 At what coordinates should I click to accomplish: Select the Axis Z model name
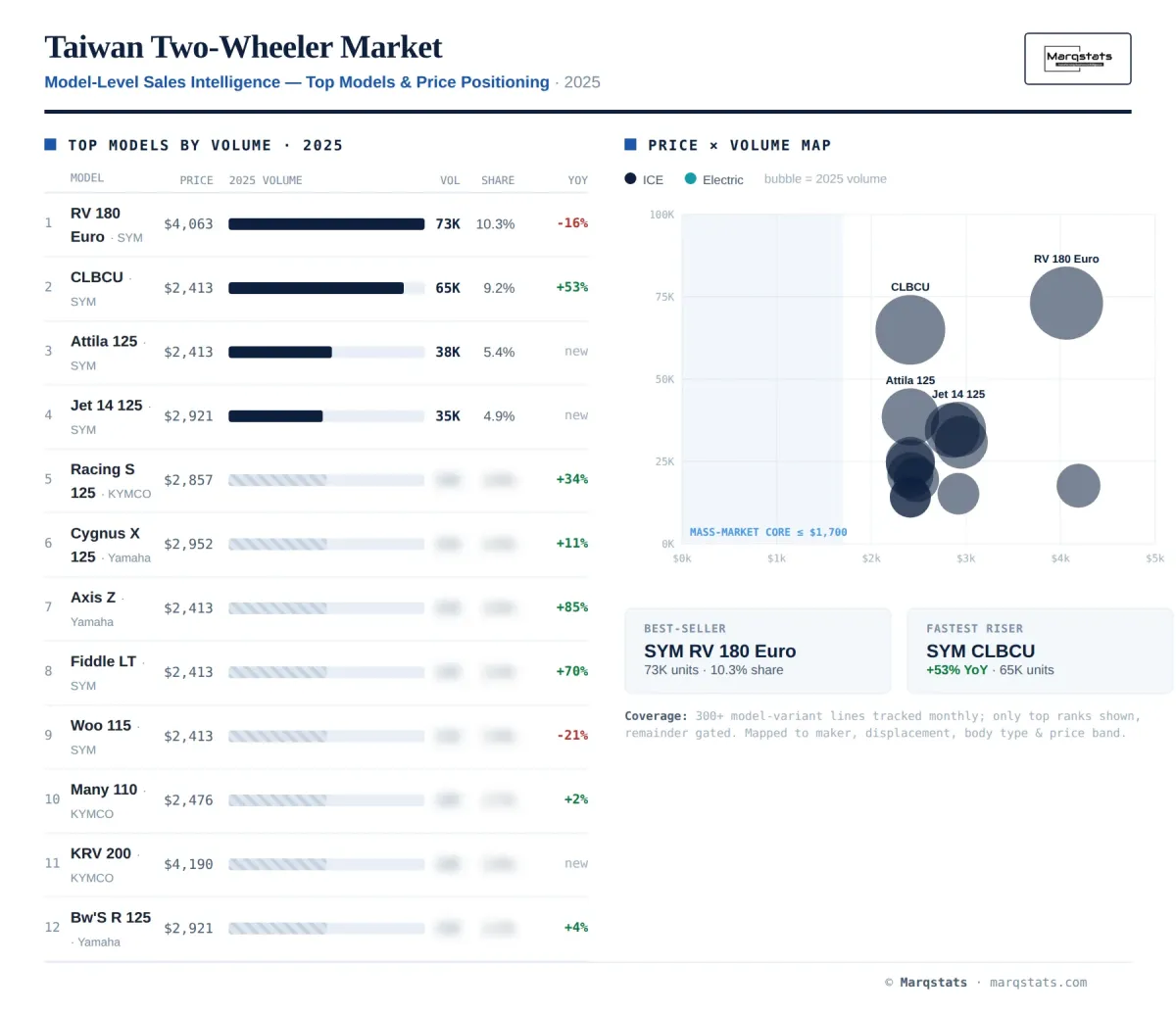(x=93, y=597)
